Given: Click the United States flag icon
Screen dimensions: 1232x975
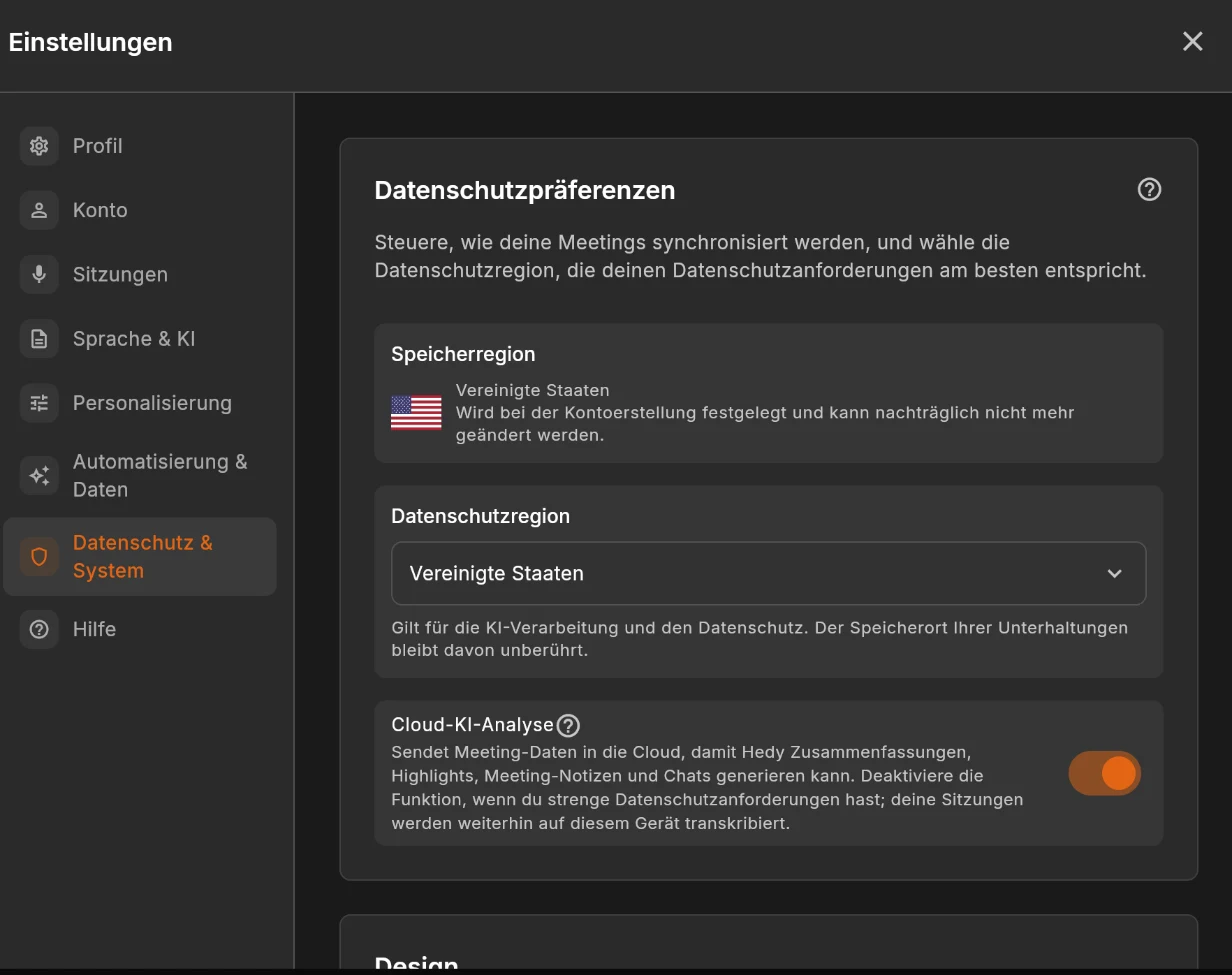Looking at the screenshot, I should point(416,412).
